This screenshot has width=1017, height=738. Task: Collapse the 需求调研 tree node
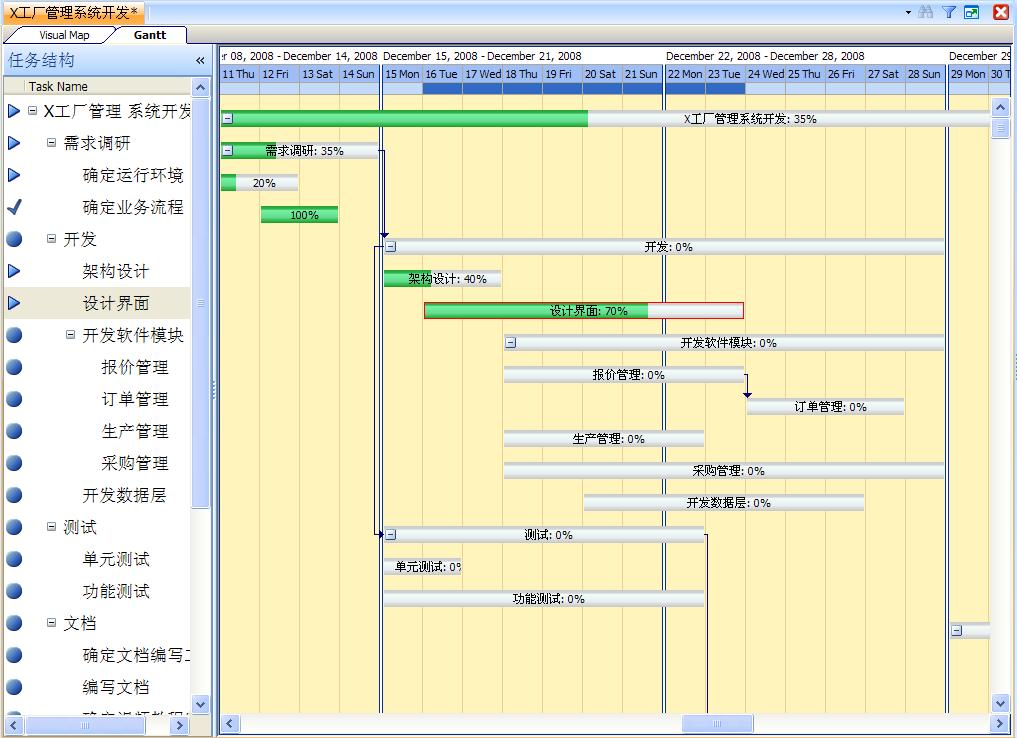coord(52,143)
